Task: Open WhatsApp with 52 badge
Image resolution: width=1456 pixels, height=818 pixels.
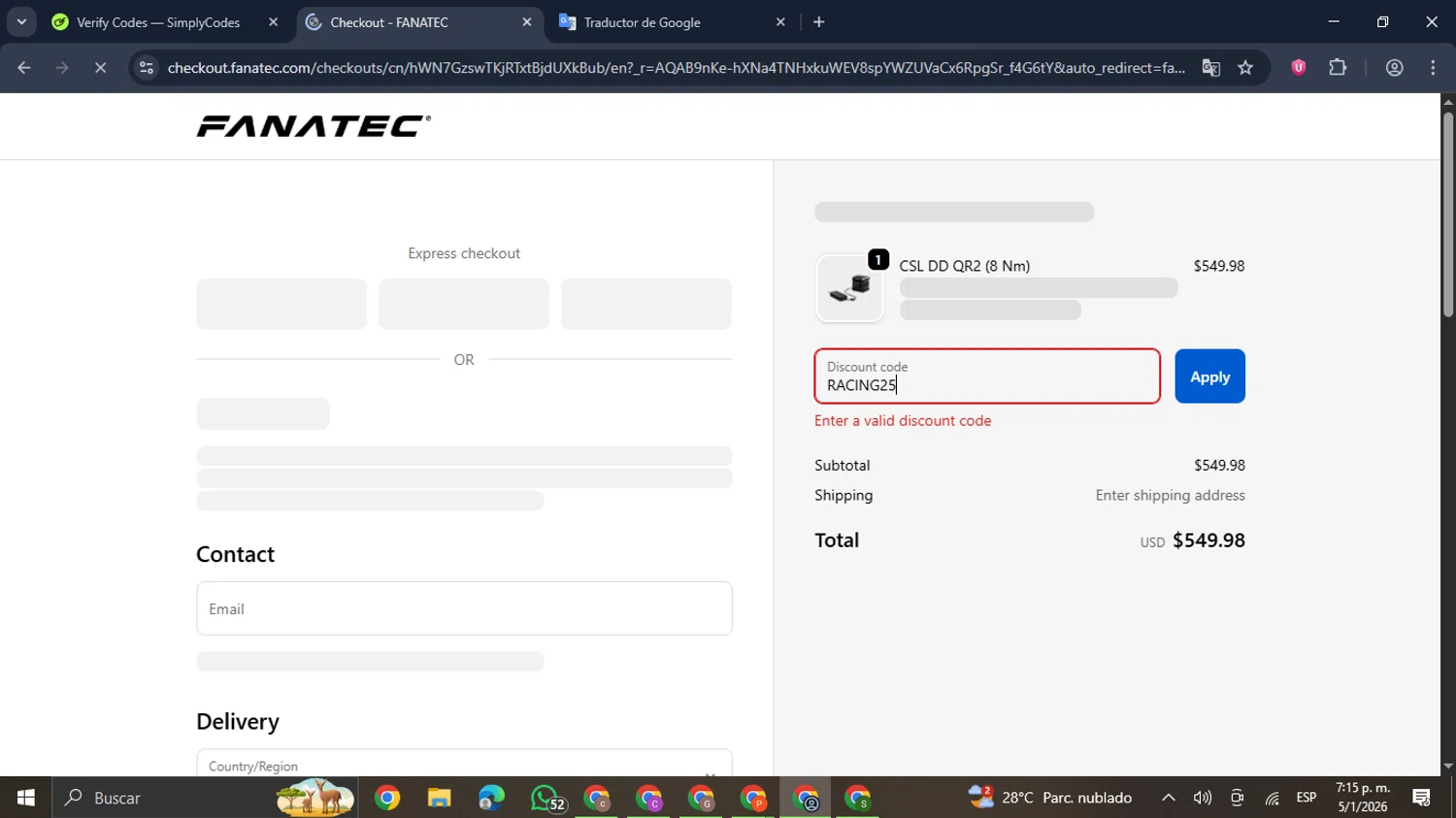Action: [x=546, y=798]
